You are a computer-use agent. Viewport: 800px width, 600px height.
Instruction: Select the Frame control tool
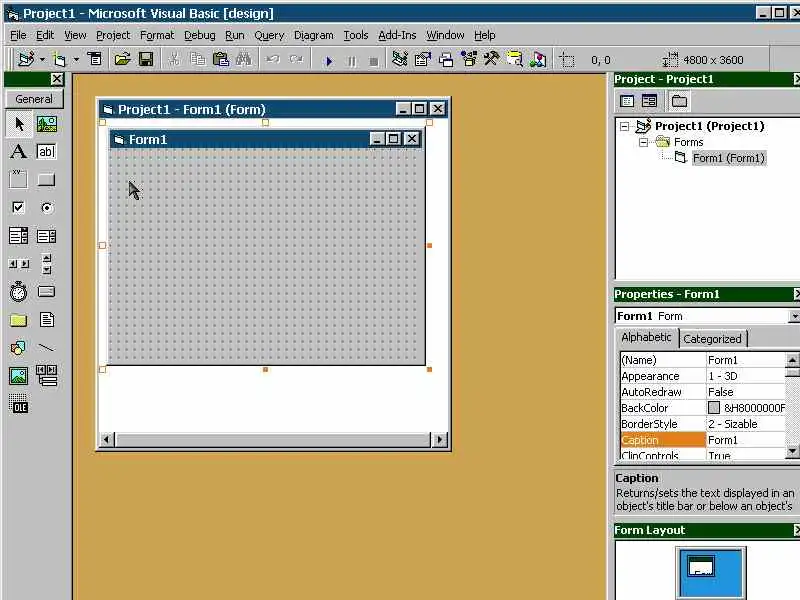pos(19,179)
